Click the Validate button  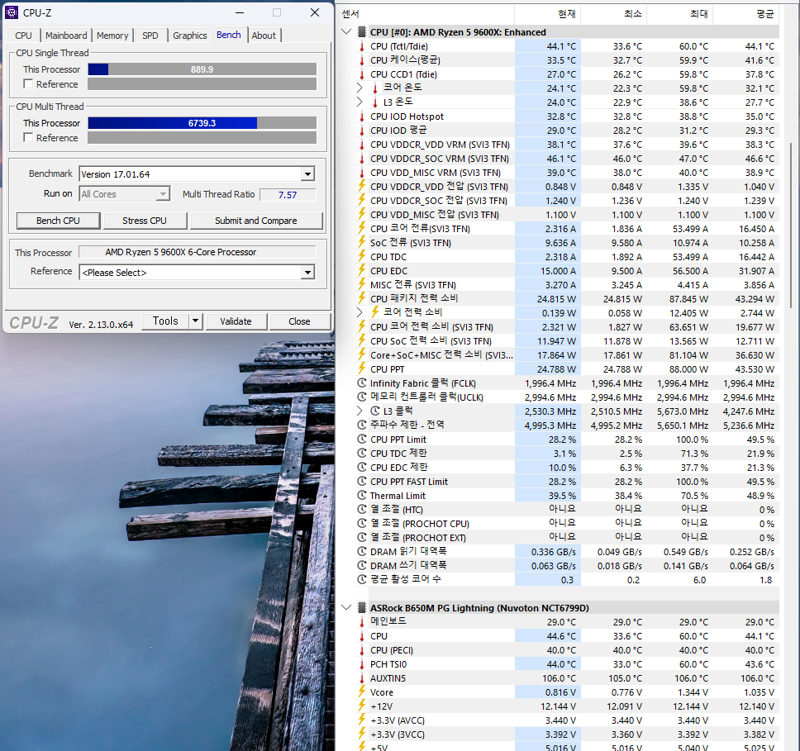pyautogui.click(x=236, y=321)
